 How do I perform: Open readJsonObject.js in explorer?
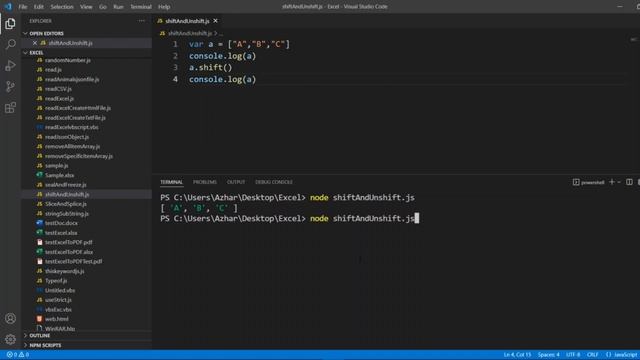pyautogui.click(x=67, y=137)
